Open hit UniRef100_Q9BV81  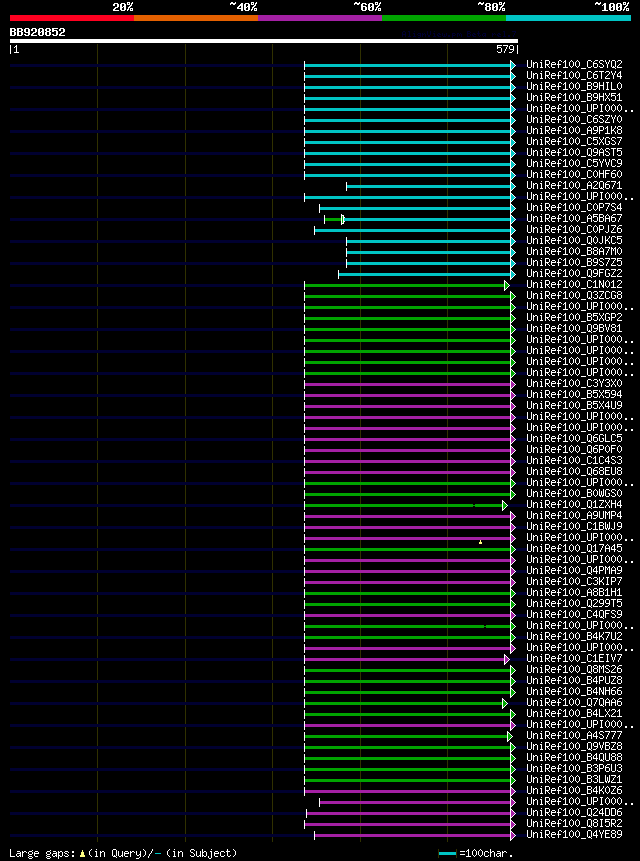(574, 328)
